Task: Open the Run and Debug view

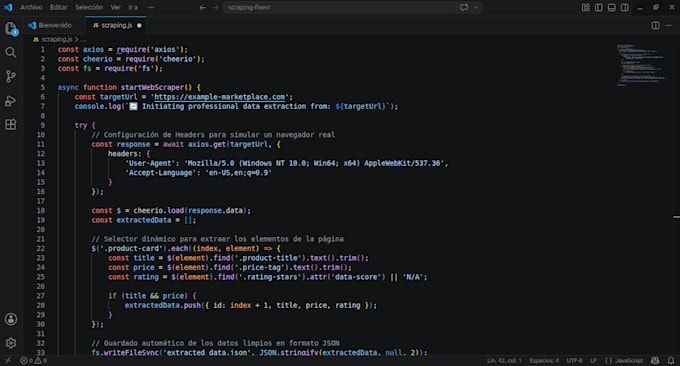Action: [x=11, y=101]
